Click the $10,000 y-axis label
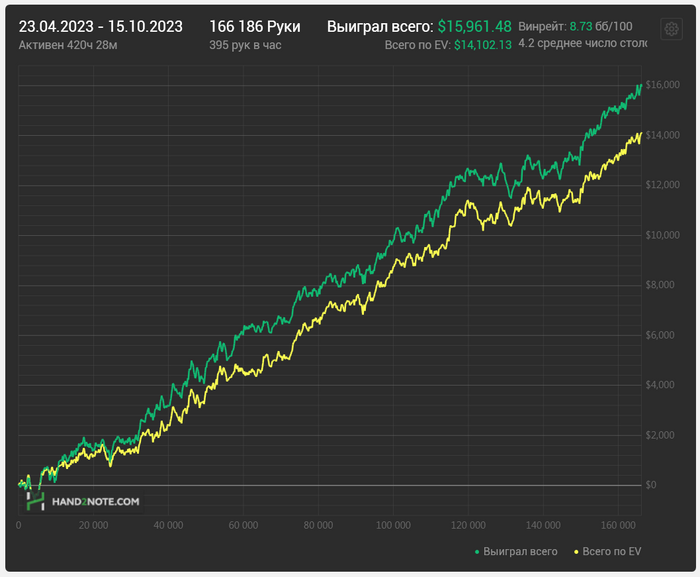 pos(662,235)
